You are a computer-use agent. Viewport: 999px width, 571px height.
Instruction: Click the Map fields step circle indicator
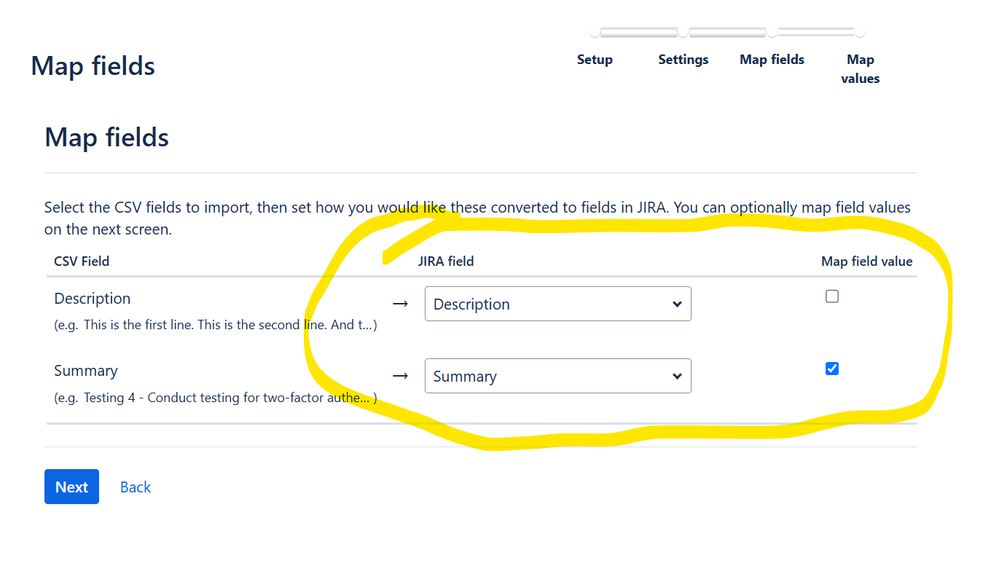coord(772,32)
